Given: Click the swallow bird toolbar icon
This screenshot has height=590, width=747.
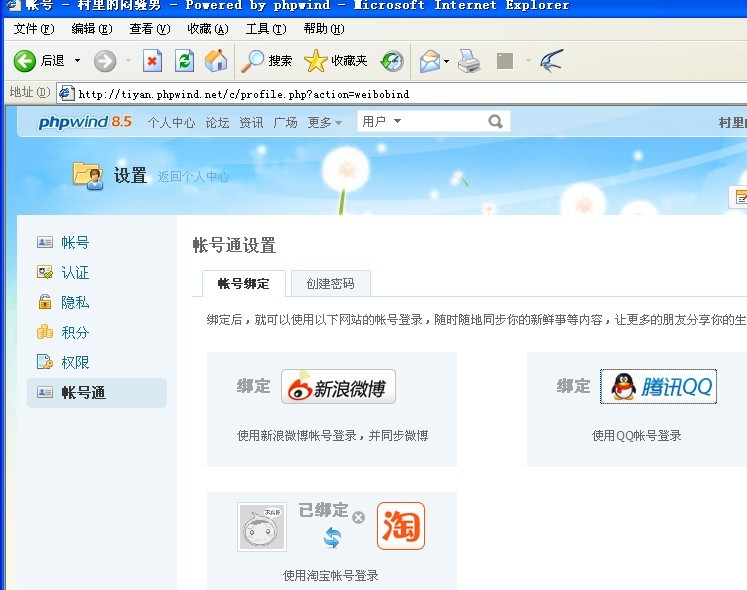Looking at the screenshot, I should 552,61.
